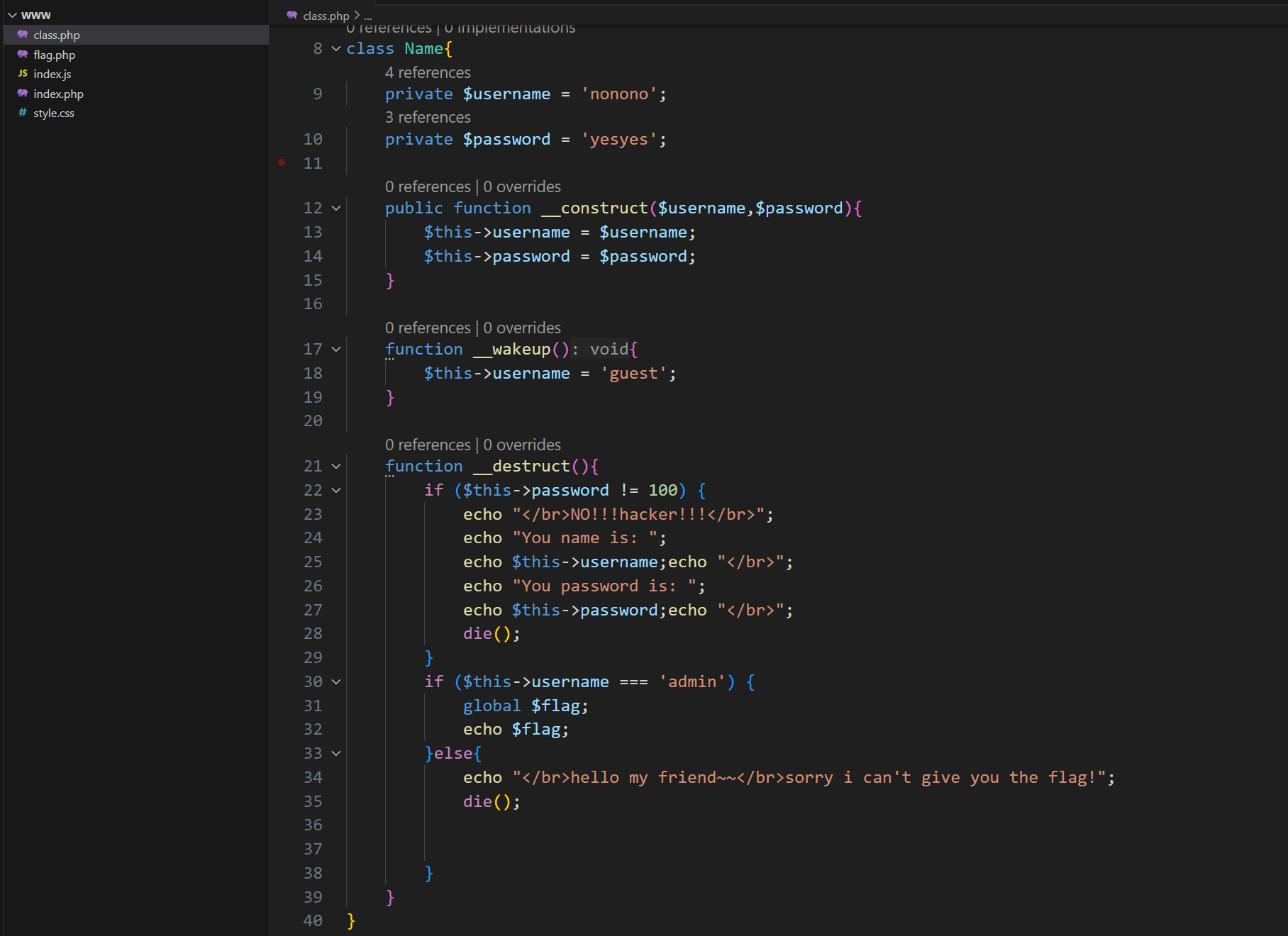Click the PHP icon beside class.php in explorer
The height and width of the screenshot is (936, 1288).
(x=23, y=35)
